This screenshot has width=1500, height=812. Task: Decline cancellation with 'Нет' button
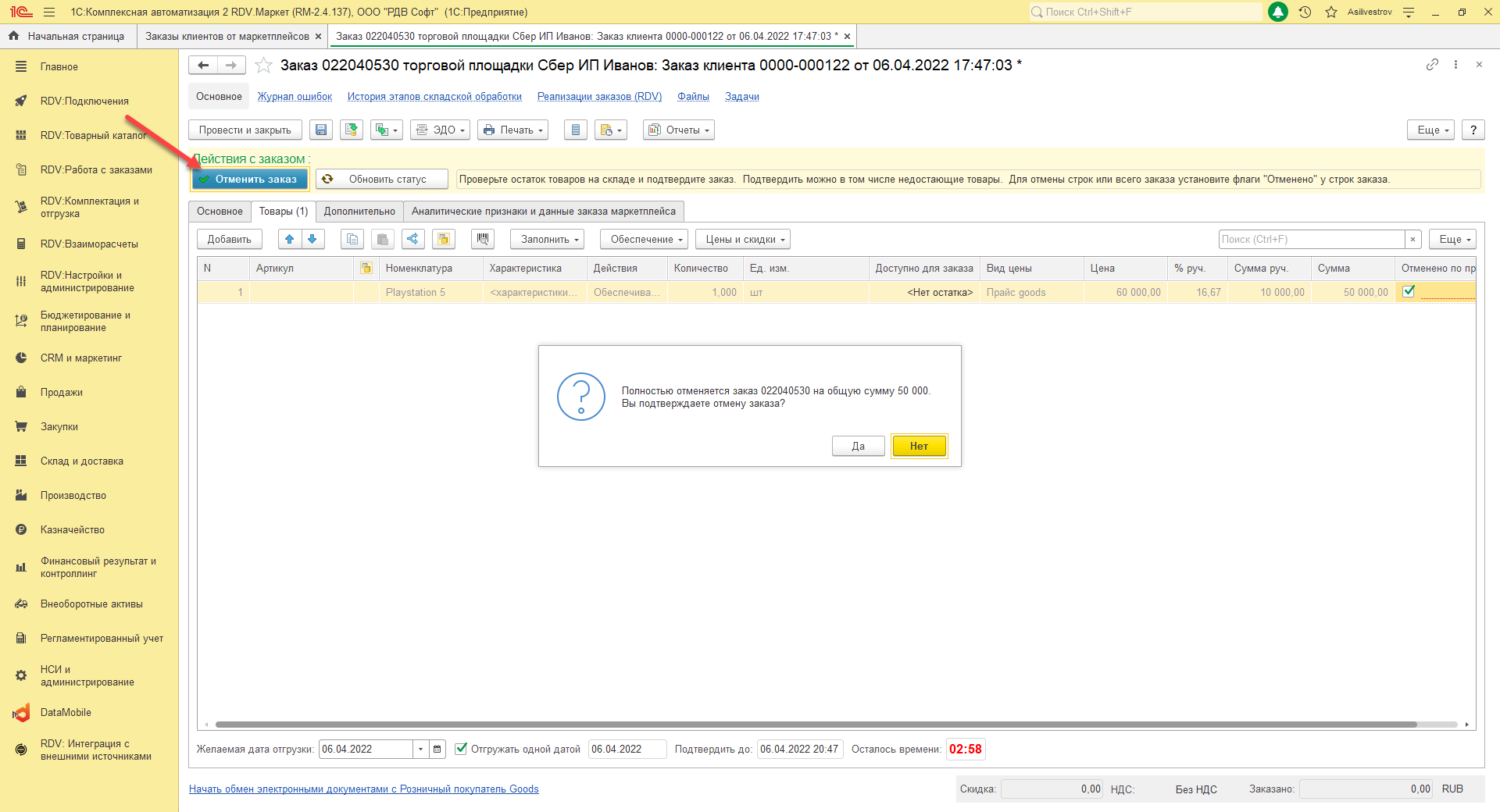coord(920,447)
